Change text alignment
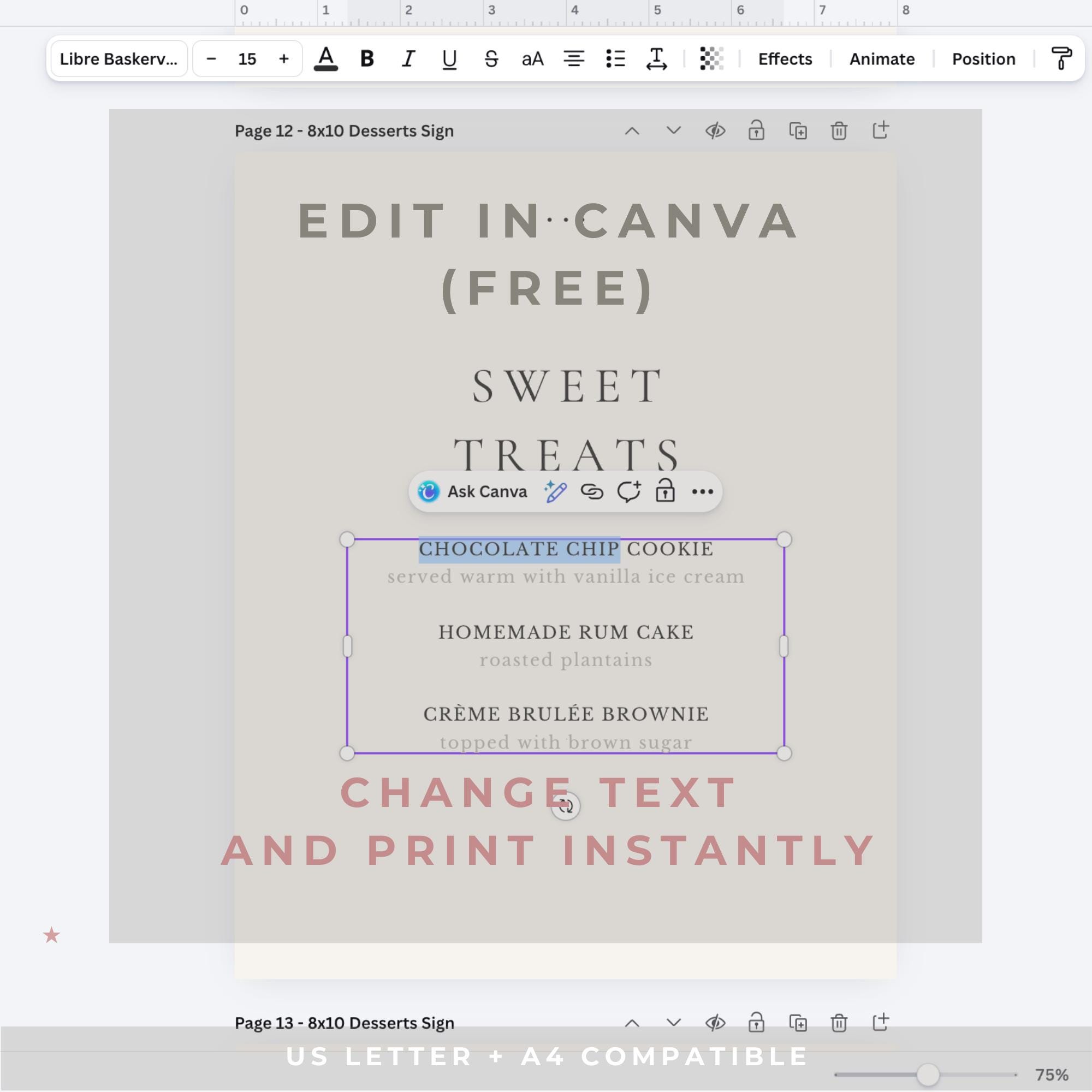This screenshot has width=1092, height=1092. click(x=574, y=59)
